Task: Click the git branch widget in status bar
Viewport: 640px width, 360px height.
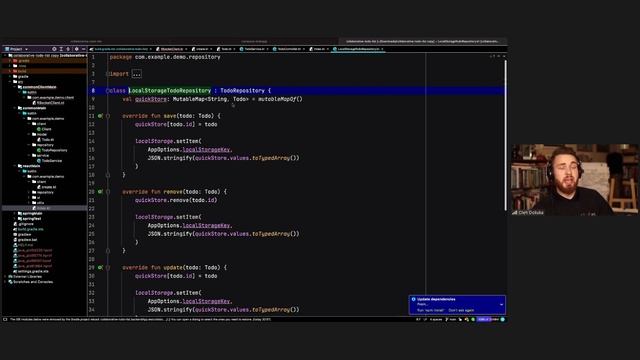Action: tap(451, 320)
